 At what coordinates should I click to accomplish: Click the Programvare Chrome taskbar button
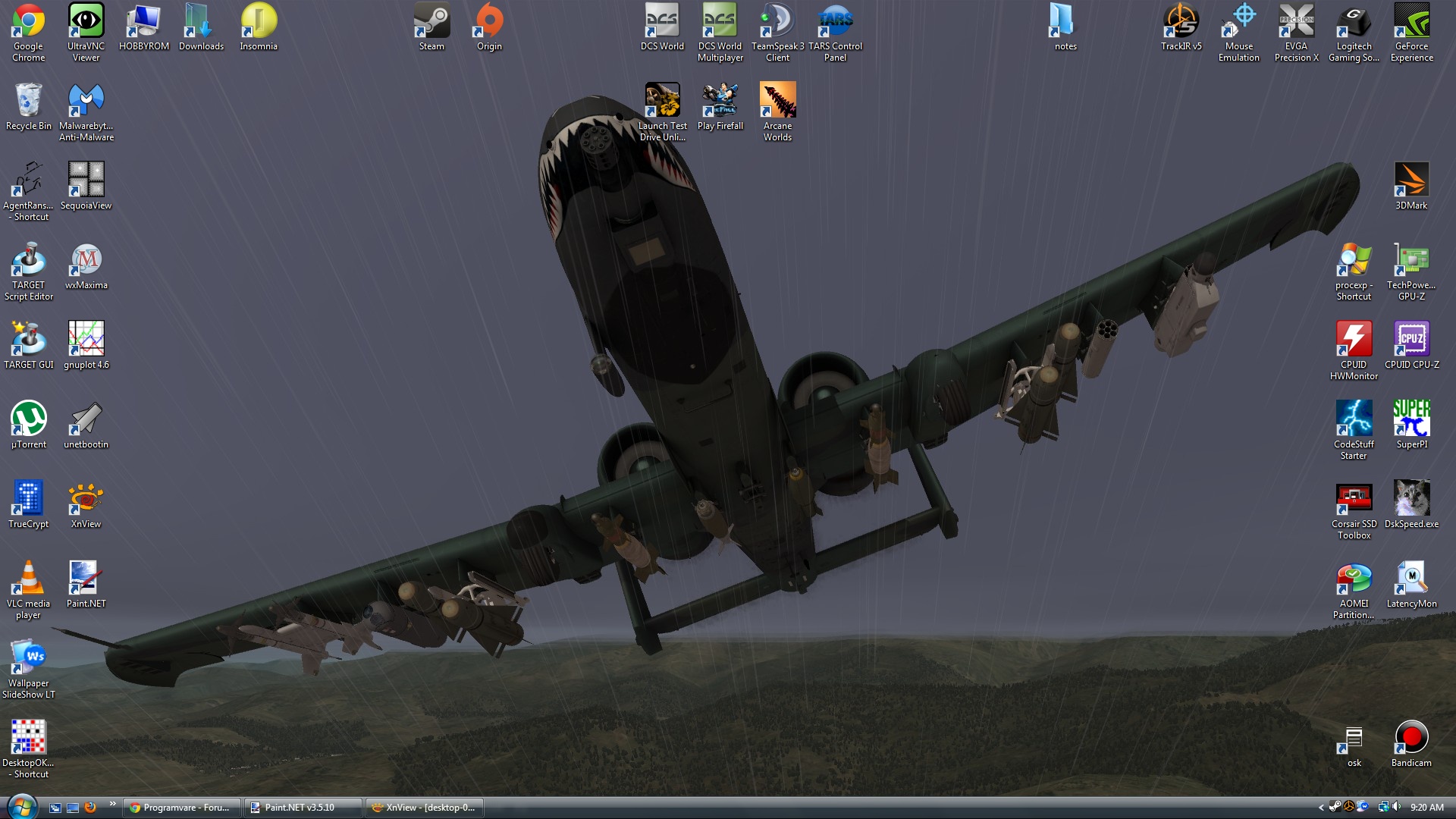[x=182, y=808]
